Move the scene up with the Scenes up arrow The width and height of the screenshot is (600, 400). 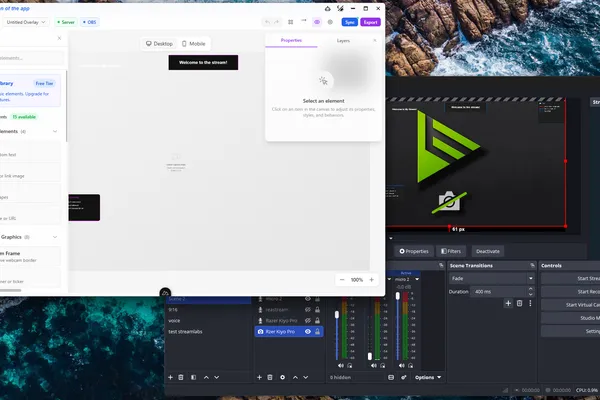tap(206, 377)
